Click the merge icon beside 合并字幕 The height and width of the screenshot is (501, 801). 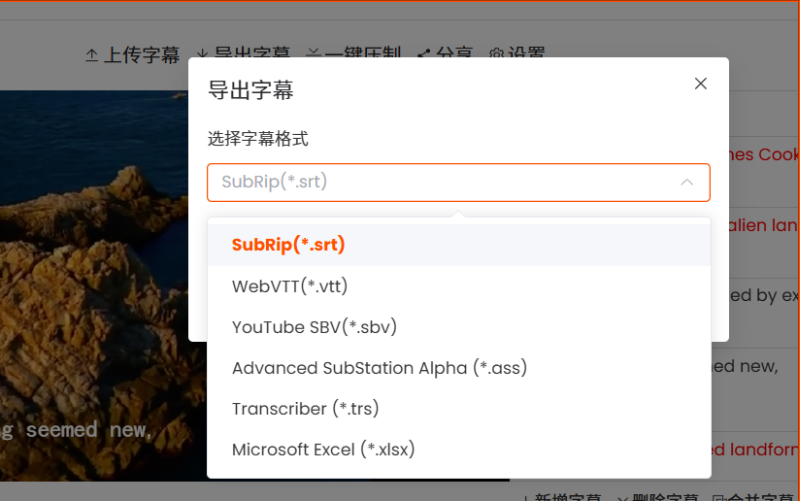coord(718,498)
